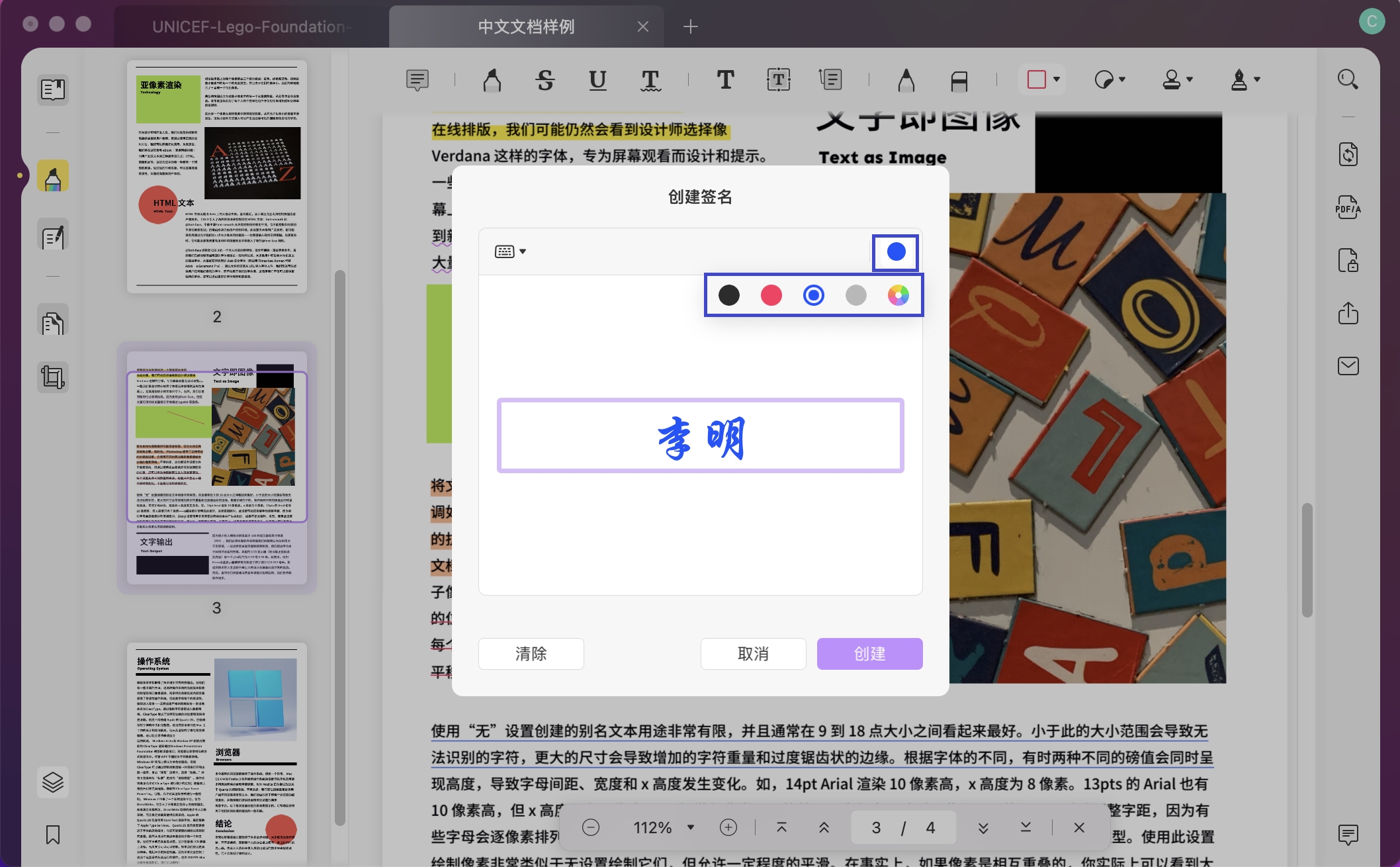Jump to the last page arrow

tap(1026, 827)
